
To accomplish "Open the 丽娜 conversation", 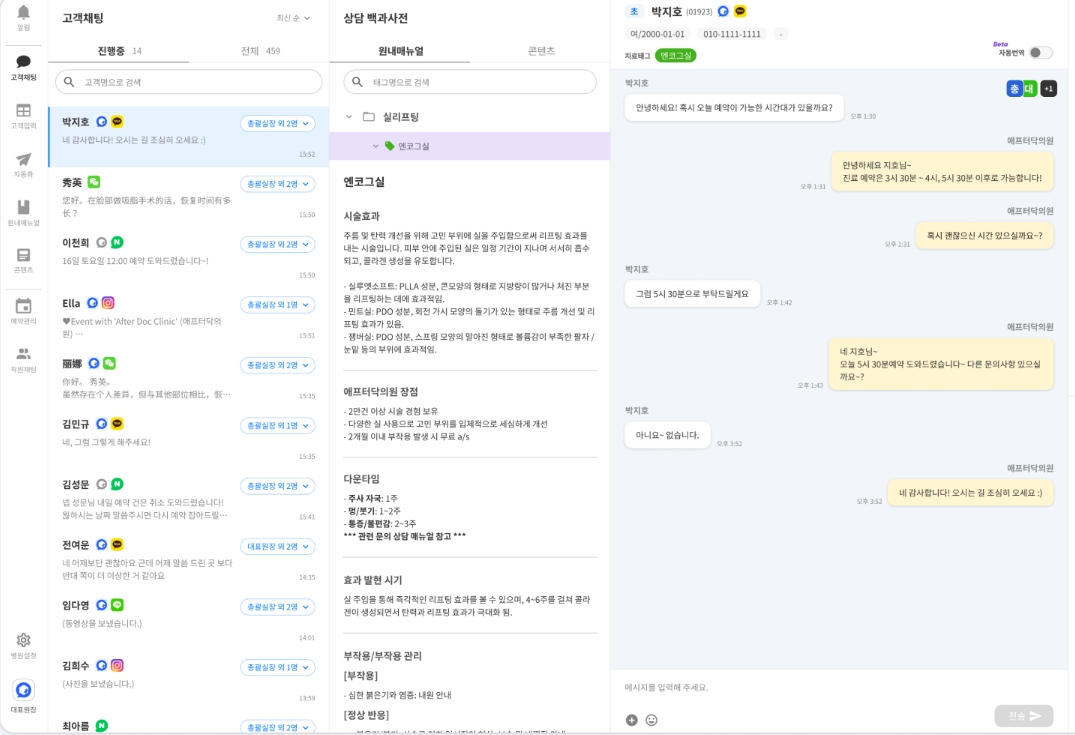I will [189, 378].
